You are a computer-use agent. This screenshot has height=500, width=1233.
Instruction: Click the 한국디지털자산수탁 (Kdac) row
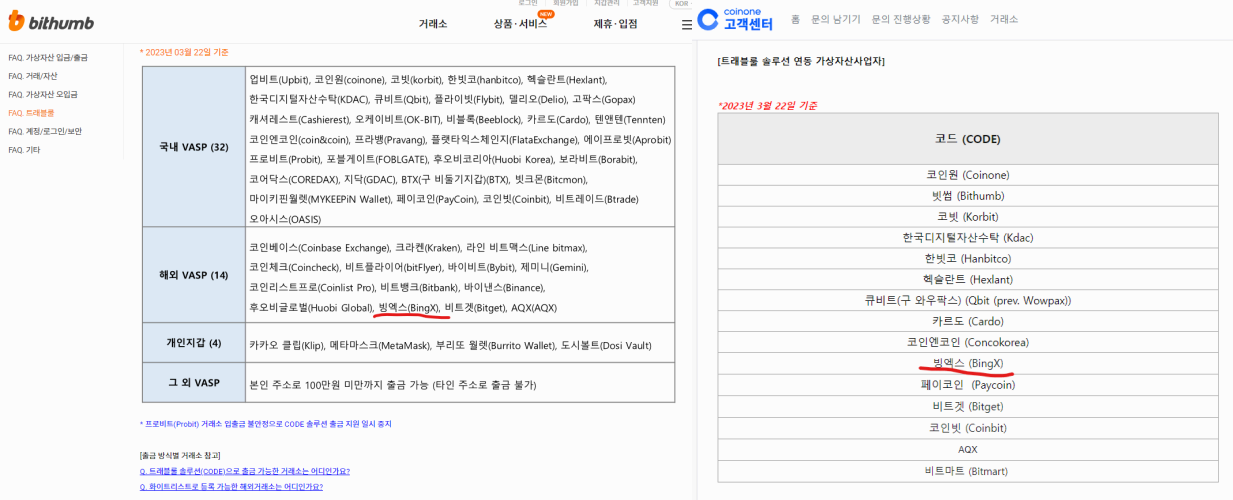(x=967, y=238)
